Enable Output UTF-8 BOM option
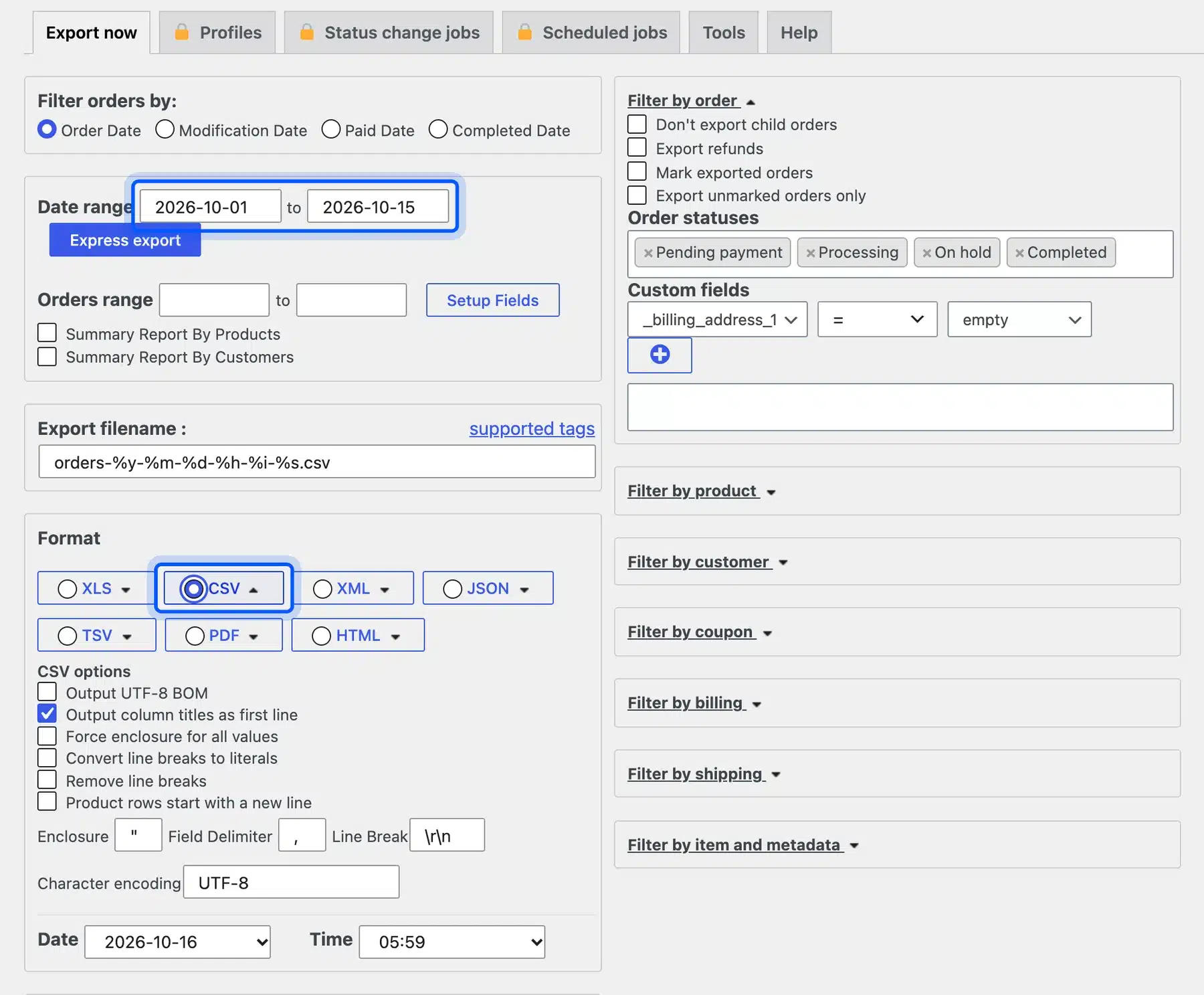The image size is (1204, 995). (47, 691)
